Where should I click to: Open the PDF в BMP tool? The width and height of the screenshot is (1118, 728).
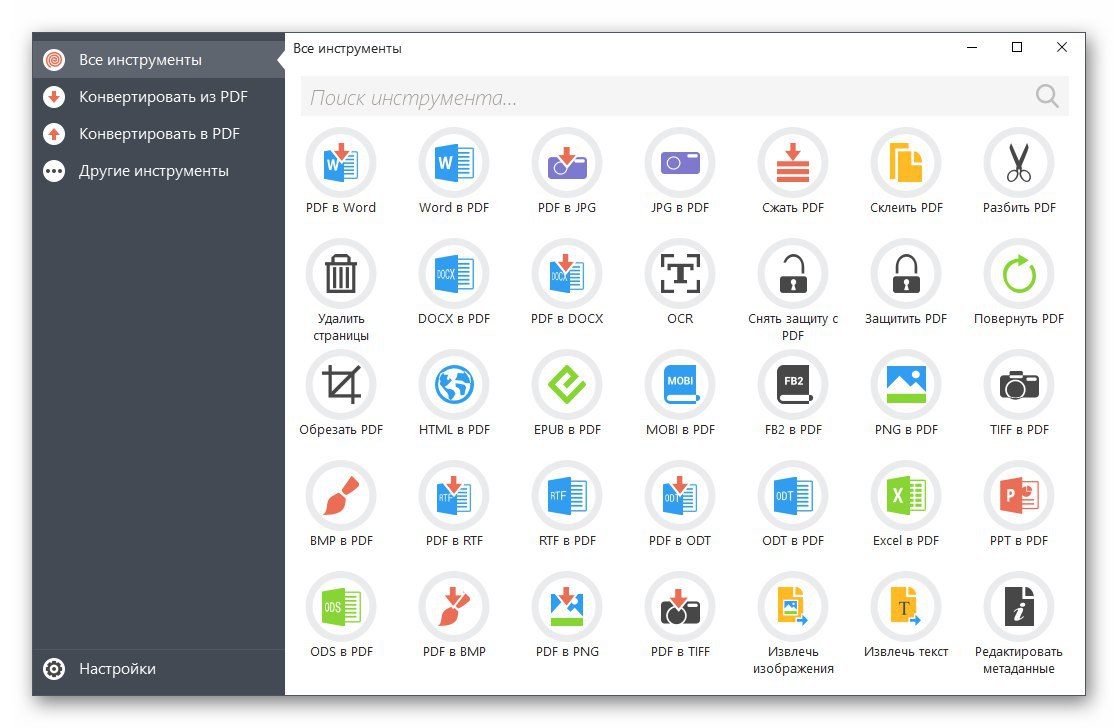pos(454,607)
